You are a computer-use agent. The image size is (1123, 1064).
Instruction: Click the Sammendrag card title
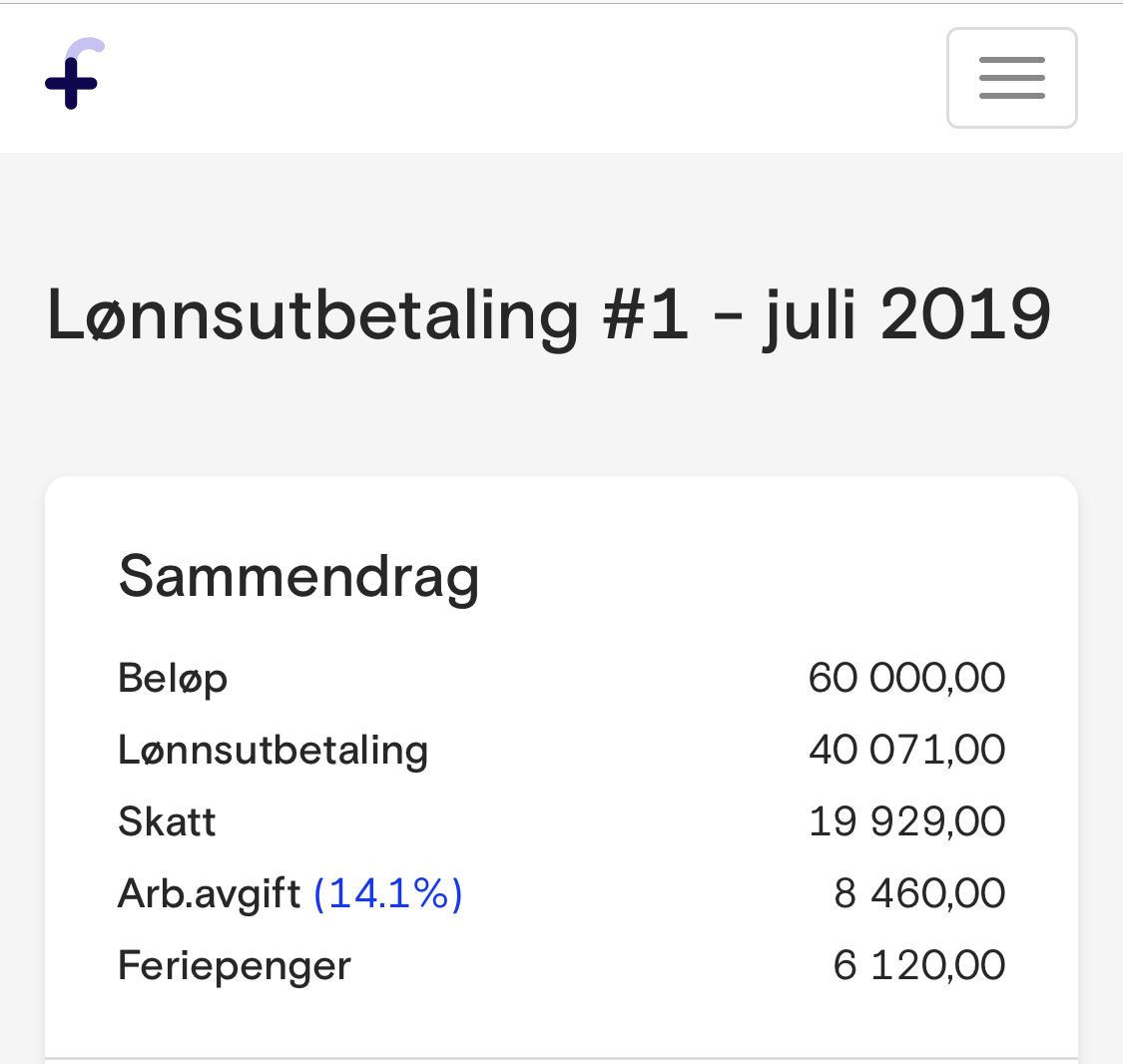coord(298,577)
